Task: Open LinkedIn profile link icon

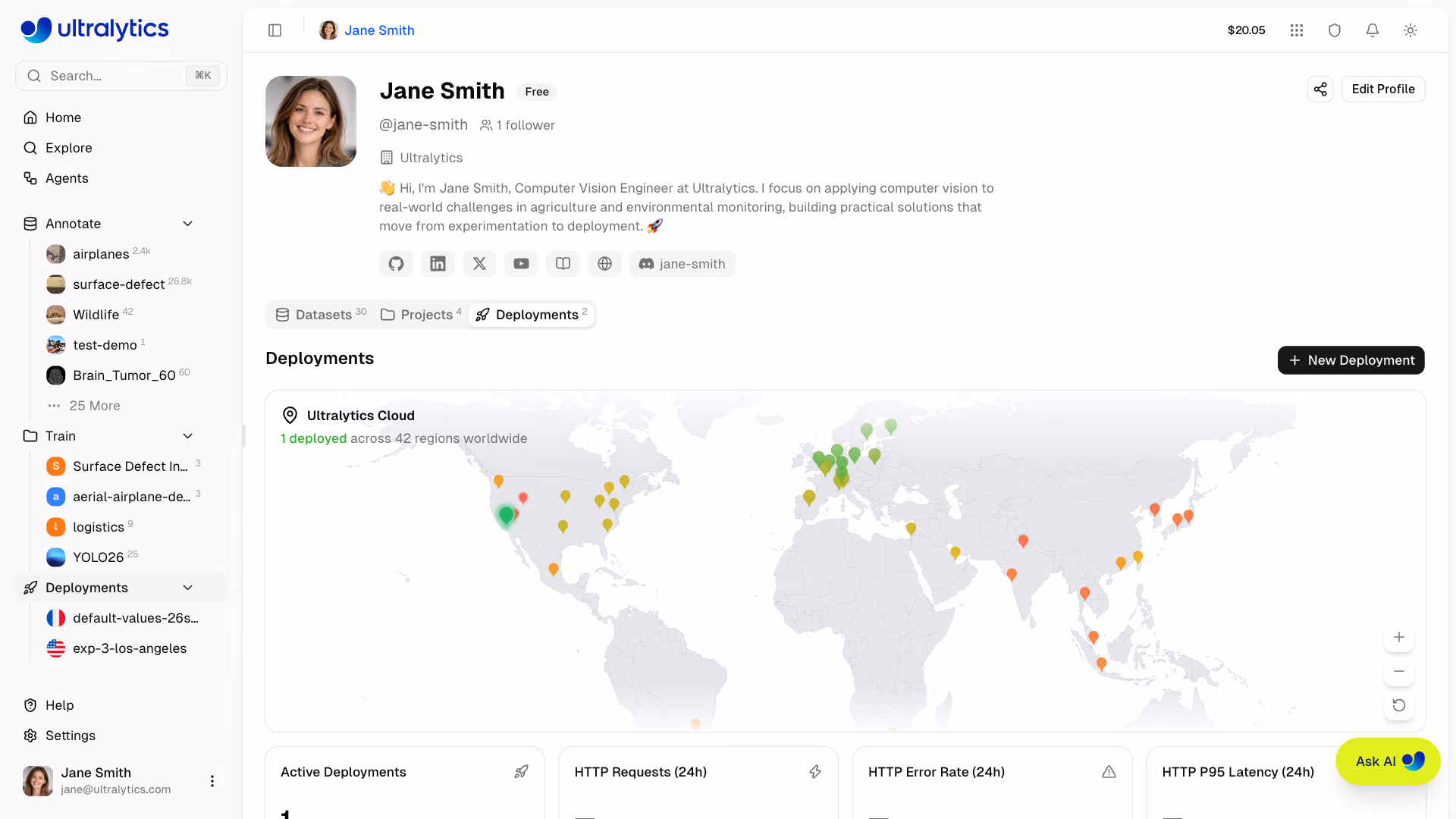Action: (438, 263)
